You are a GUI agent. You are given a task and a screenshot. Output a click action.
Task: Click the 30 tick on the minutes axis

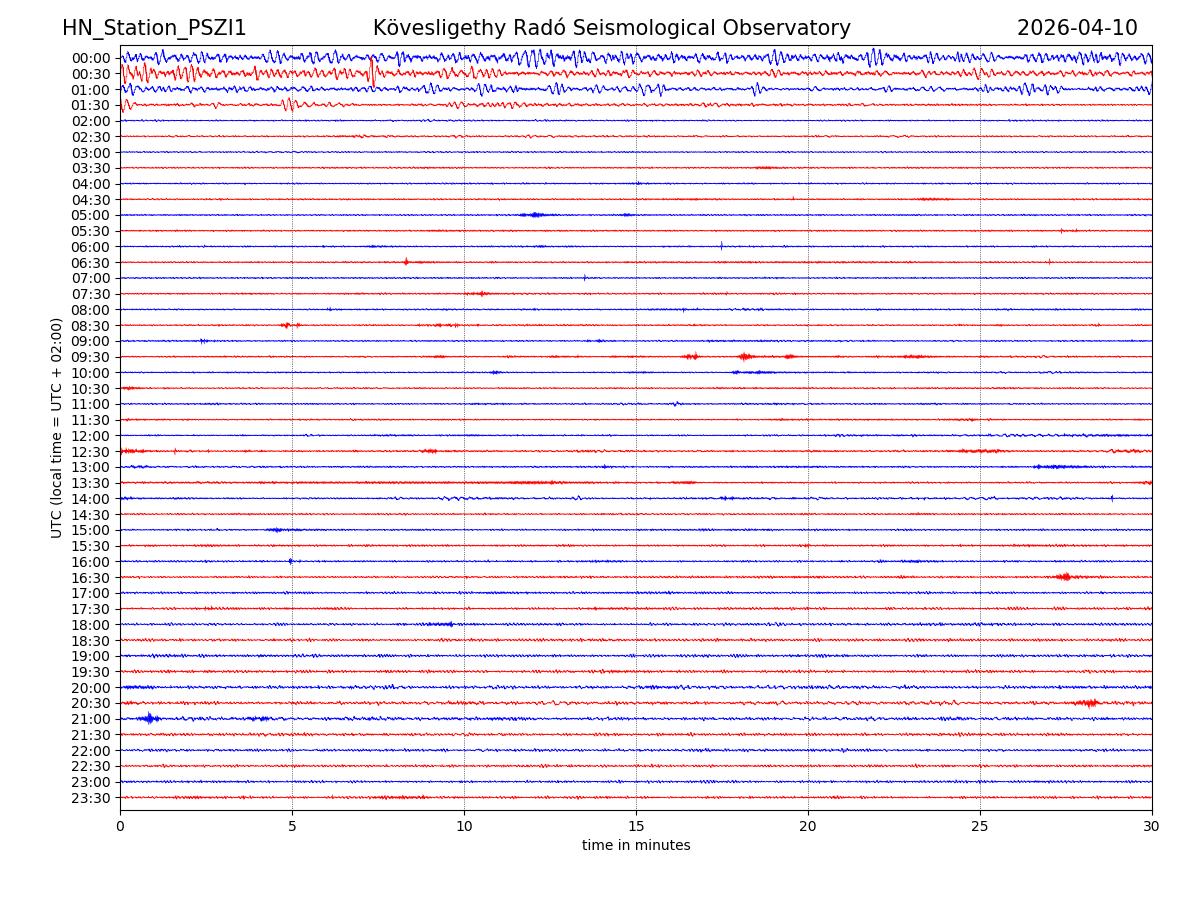point(1151,826)
